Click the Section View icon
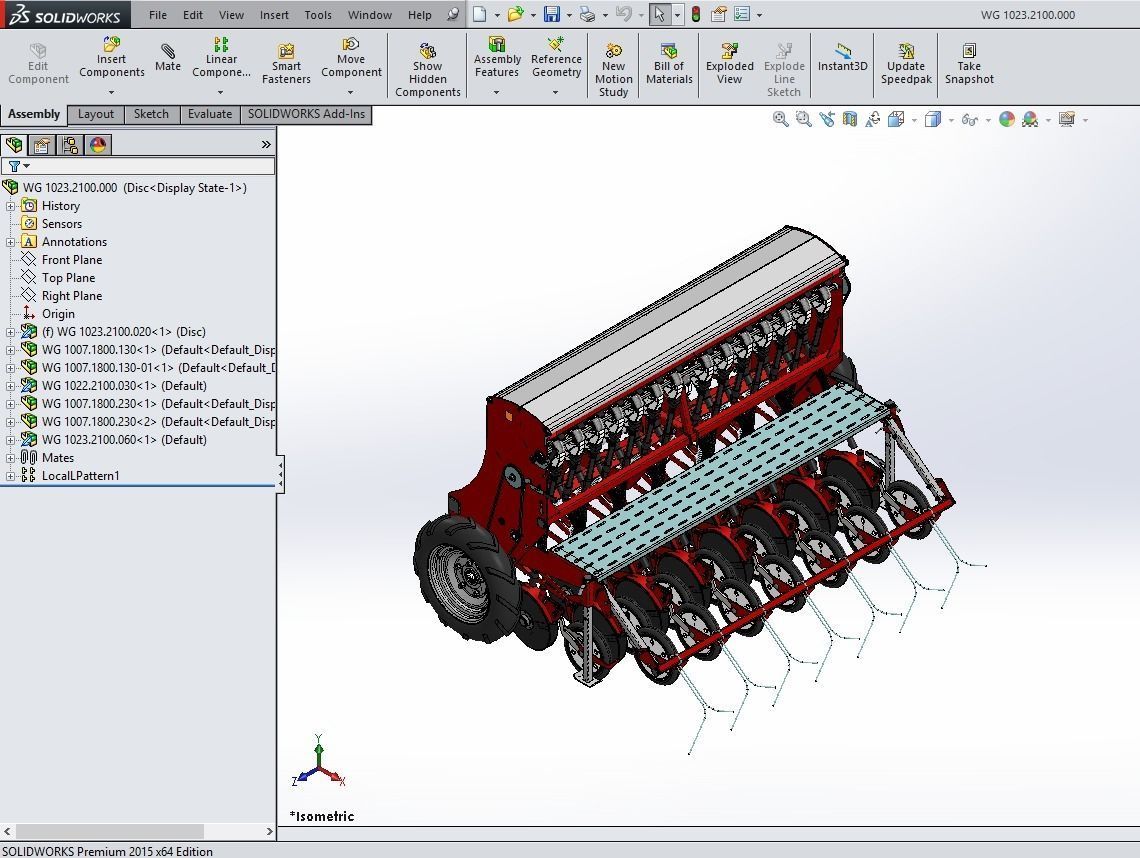This screenshot has width=1140, height=858. 849,119
